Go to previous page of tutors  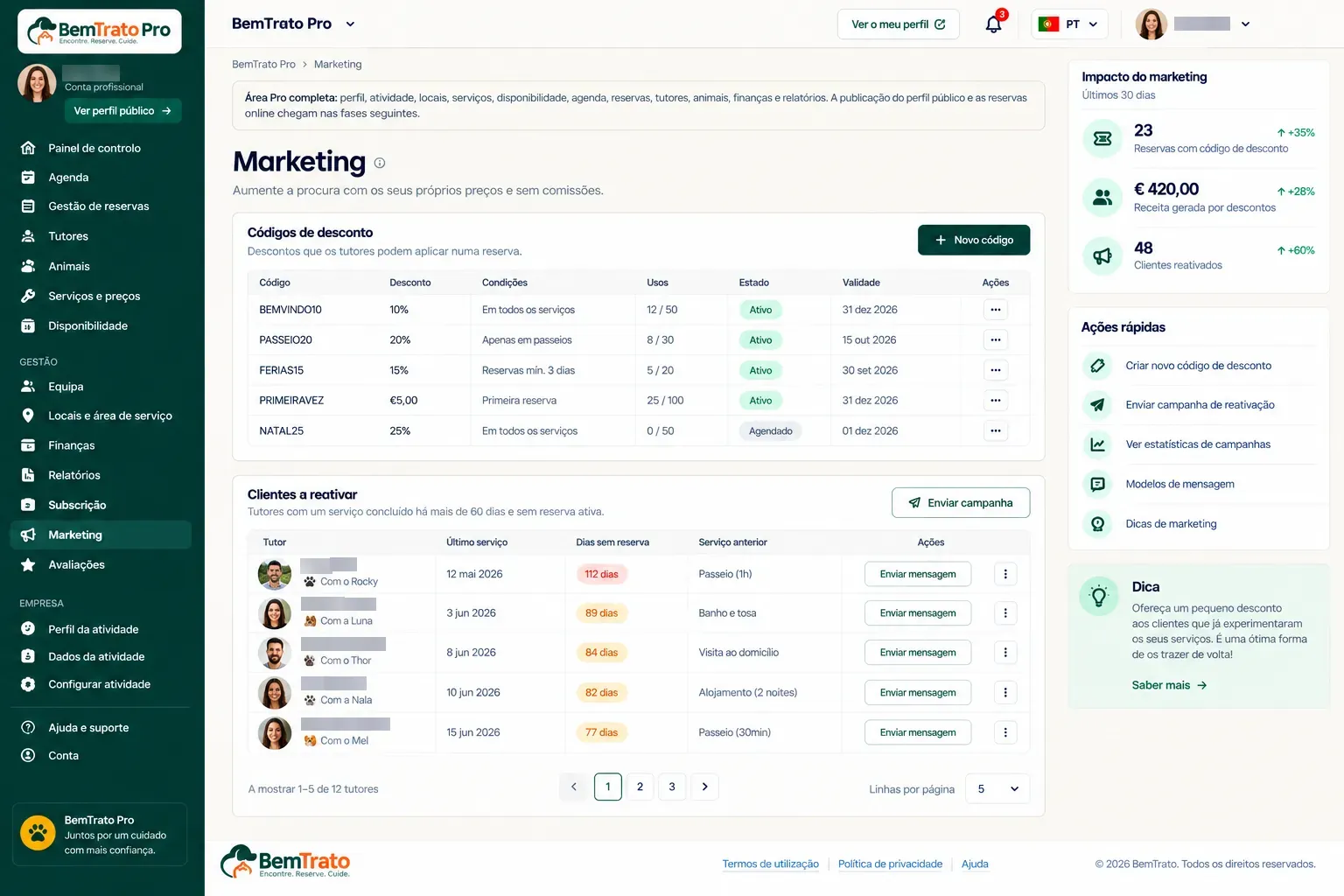click(574, 787)
